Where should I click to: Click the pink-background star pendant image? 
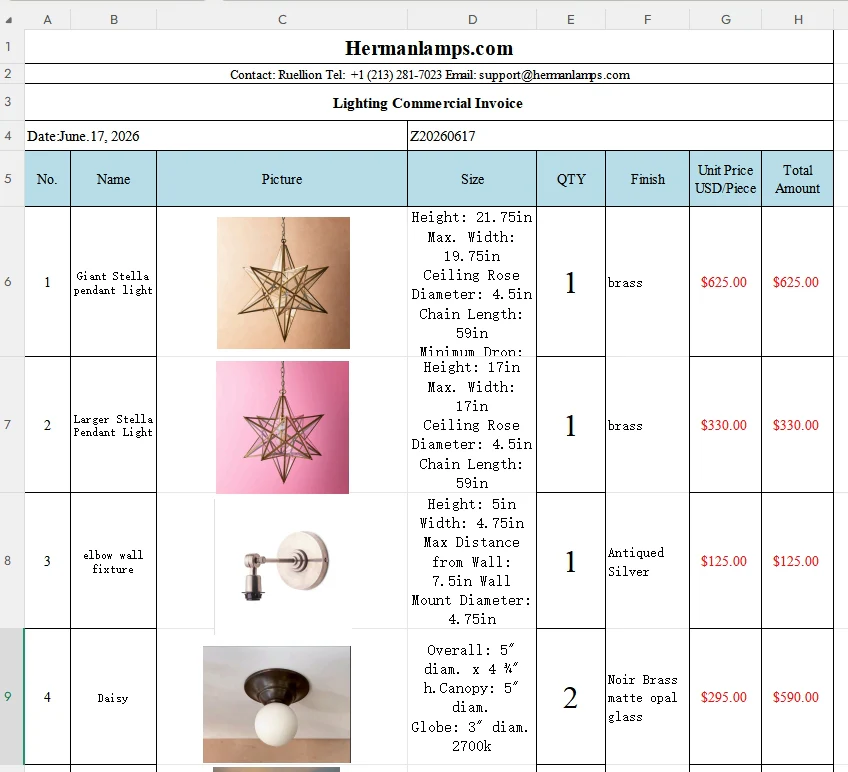(282, 427)
